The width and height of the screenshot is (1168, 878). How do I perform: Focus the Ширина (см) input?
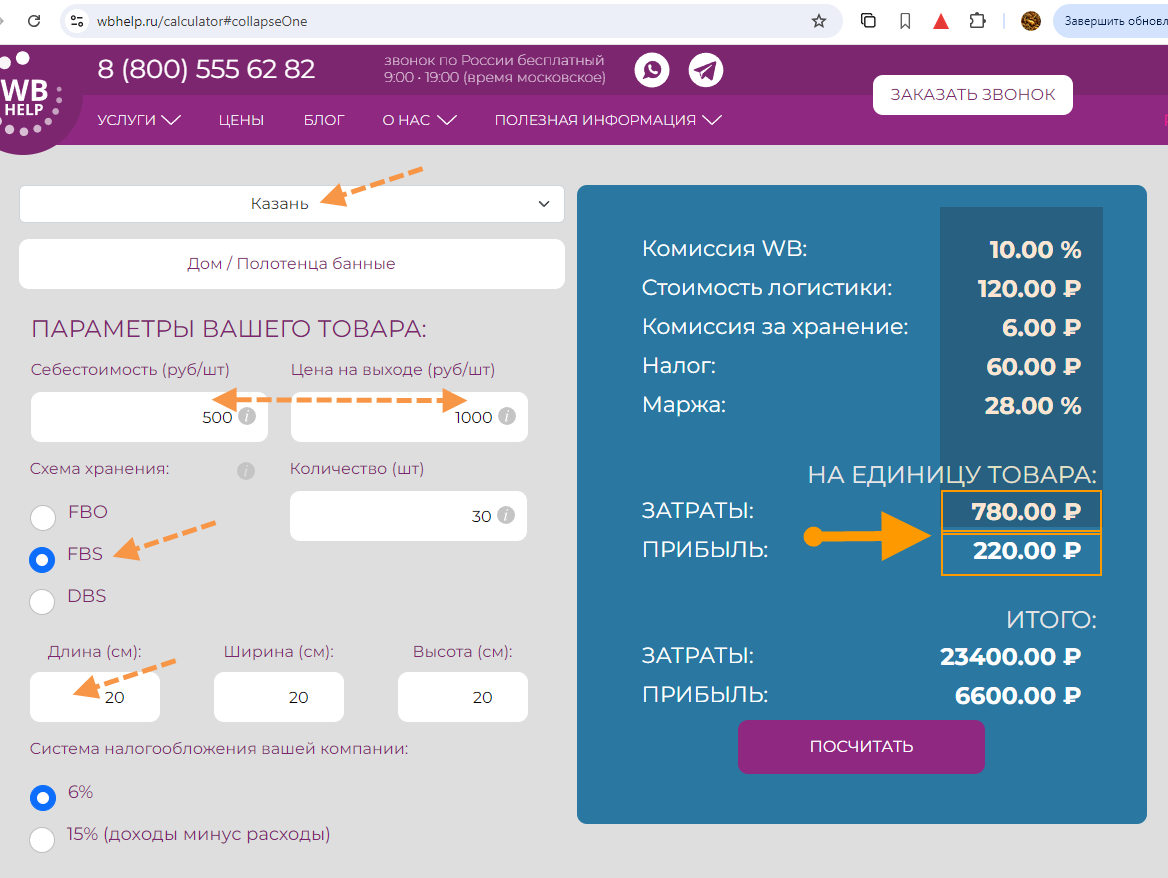[x=279, y=697]
